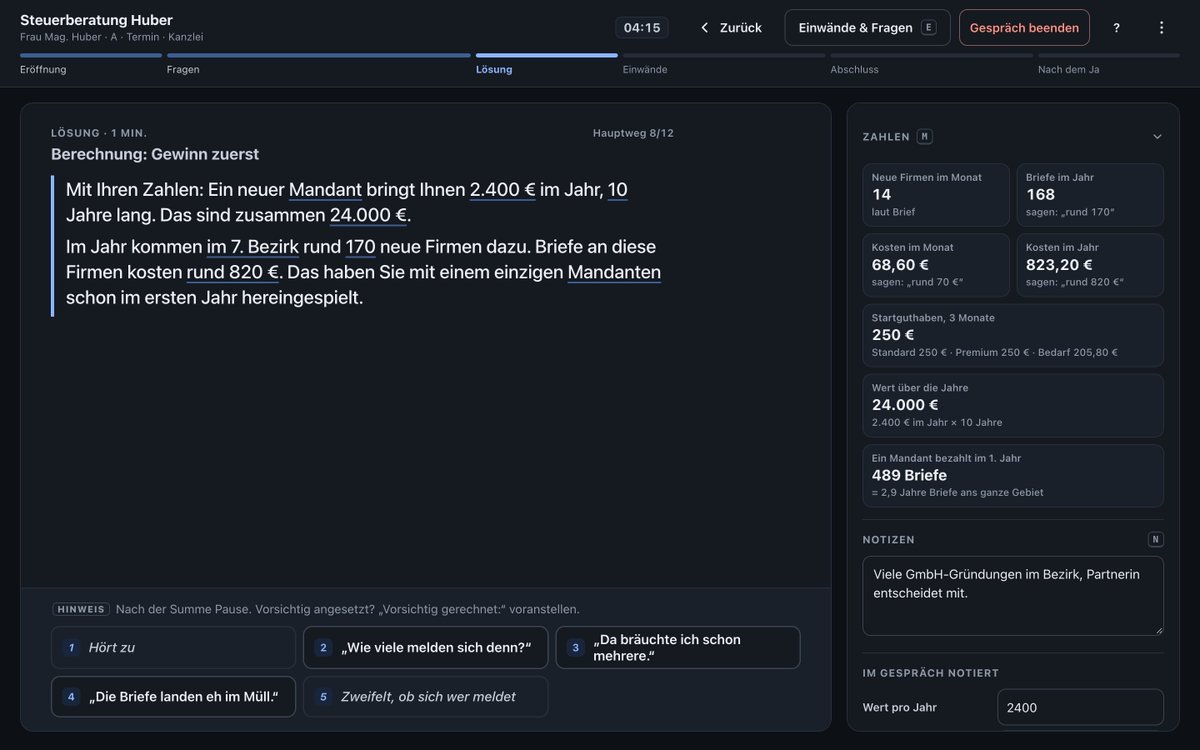Click the 'Hauptweg 8/12' step indicator
This screenshot has width=1200, height=750.
click(x=633, y=133)
